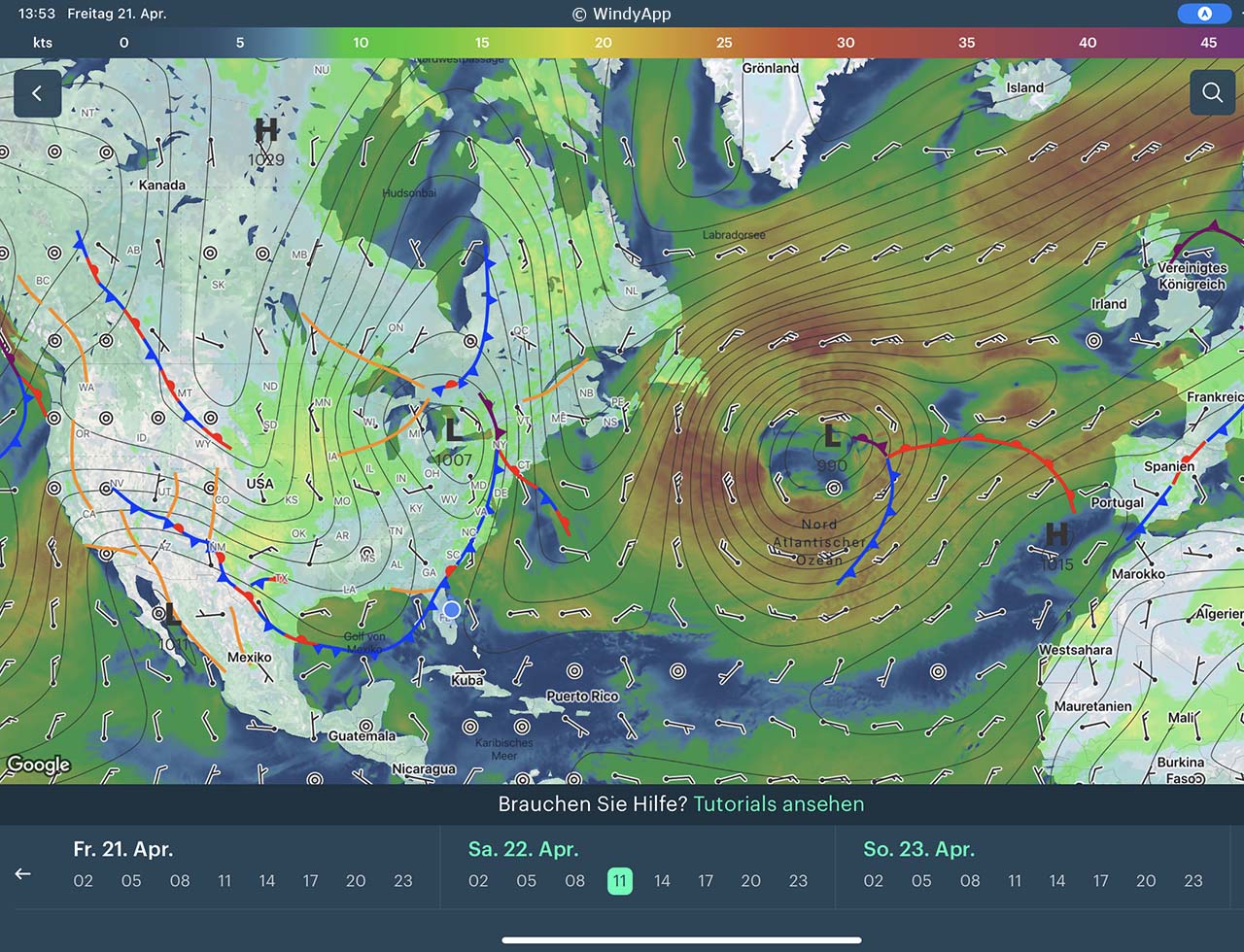
Task: Tap highlighted 11 hour on Saturday
Action: tap(619, 881)
